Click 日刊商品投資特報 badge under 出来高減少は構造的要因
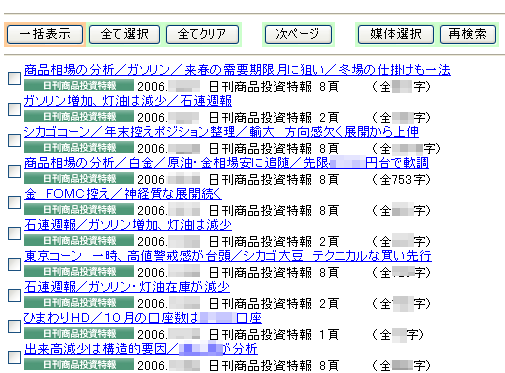Image resolution: width=505 pixels, height=373 pixels. pos(79,365)
